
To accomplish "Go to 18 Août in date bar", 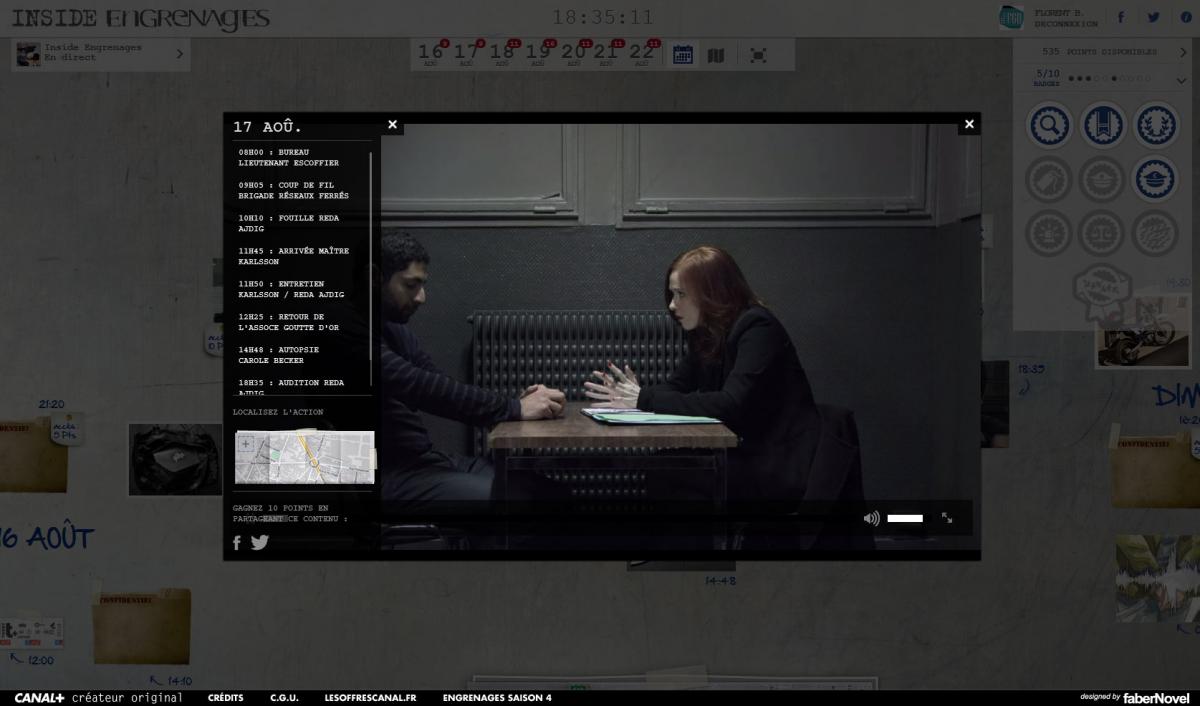I will click(502, 54).
